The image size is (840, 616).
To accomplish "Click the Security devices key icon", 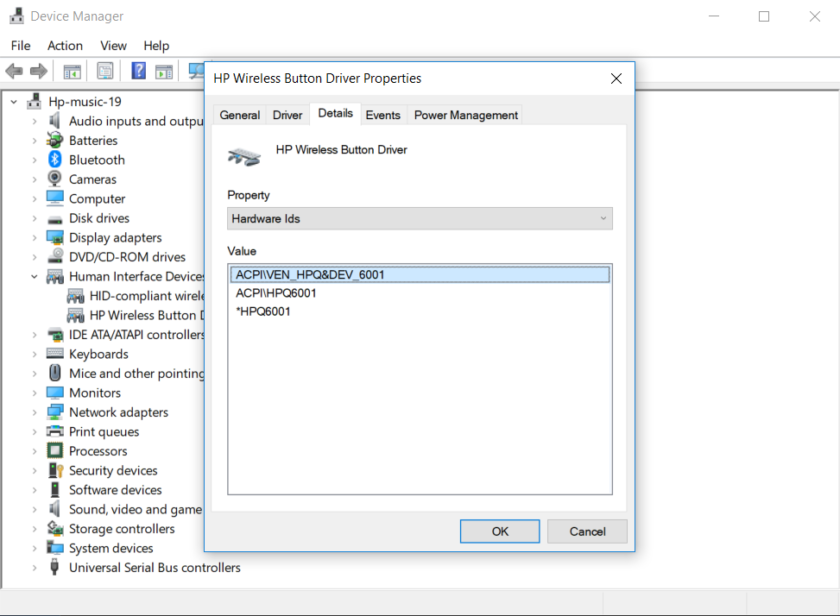I will point(55,470).
